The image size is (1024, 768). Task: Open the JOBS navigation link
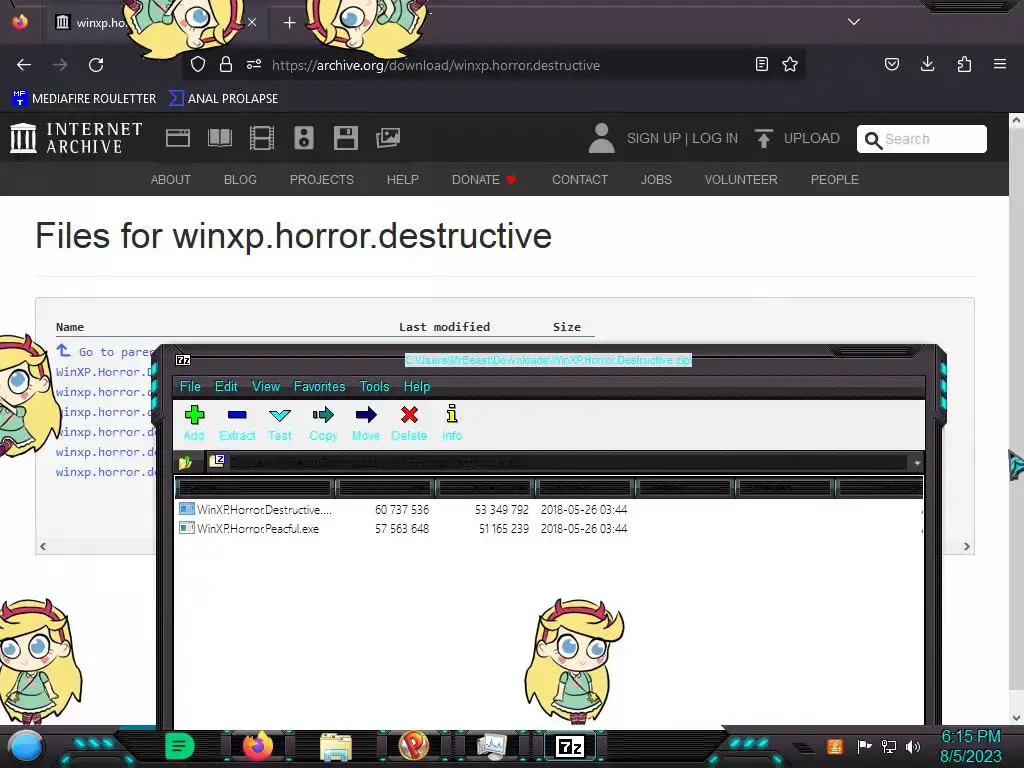(656, 180)
